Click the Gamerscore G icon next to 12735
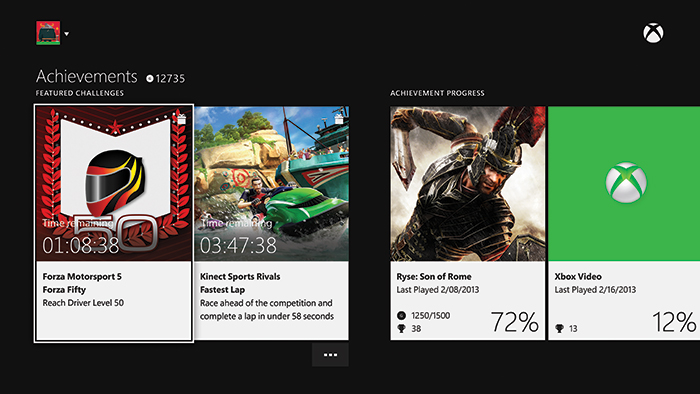The height and width of the screenshot is (394, 700). [150, 79]
